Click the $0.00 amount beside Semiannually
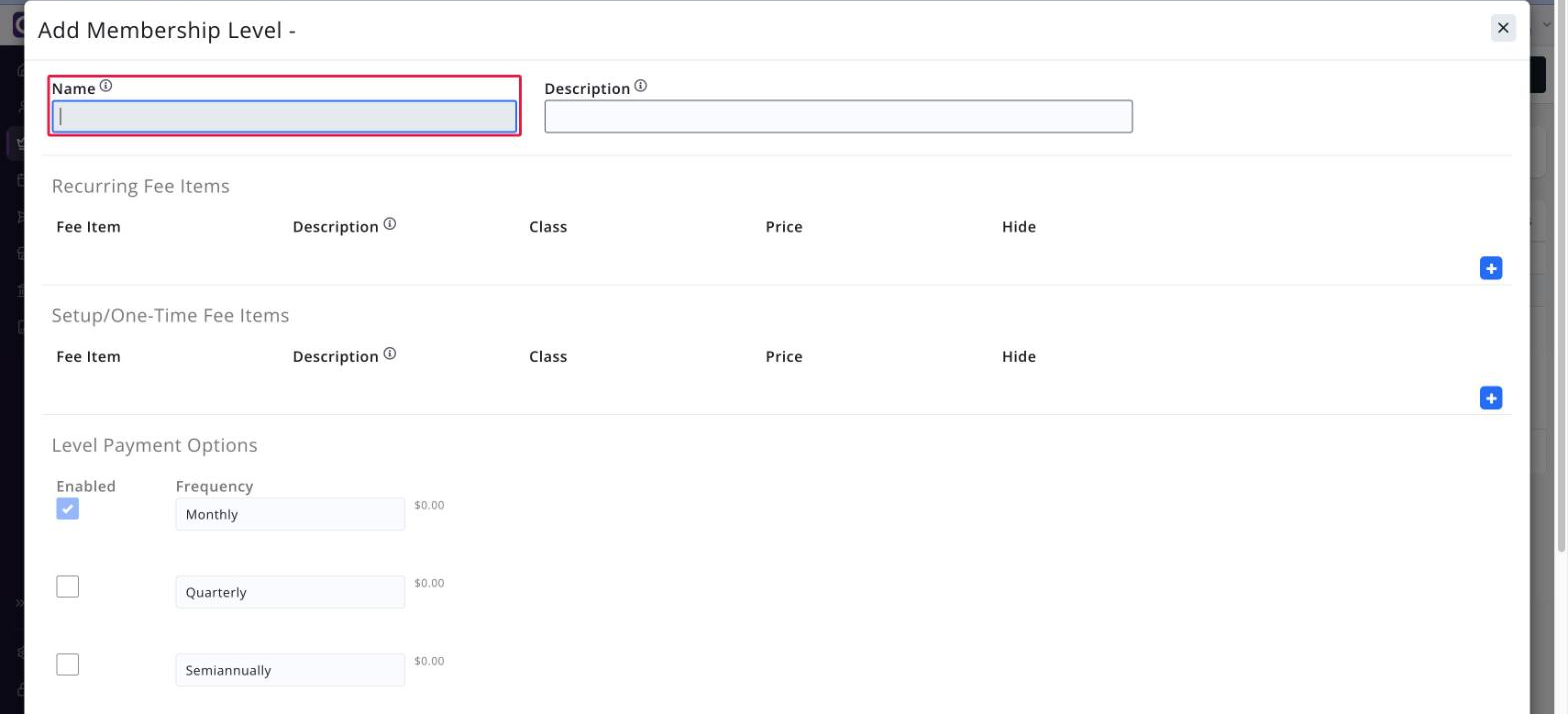This screenshot has height=714, width=1568. (x=429, y=661)
